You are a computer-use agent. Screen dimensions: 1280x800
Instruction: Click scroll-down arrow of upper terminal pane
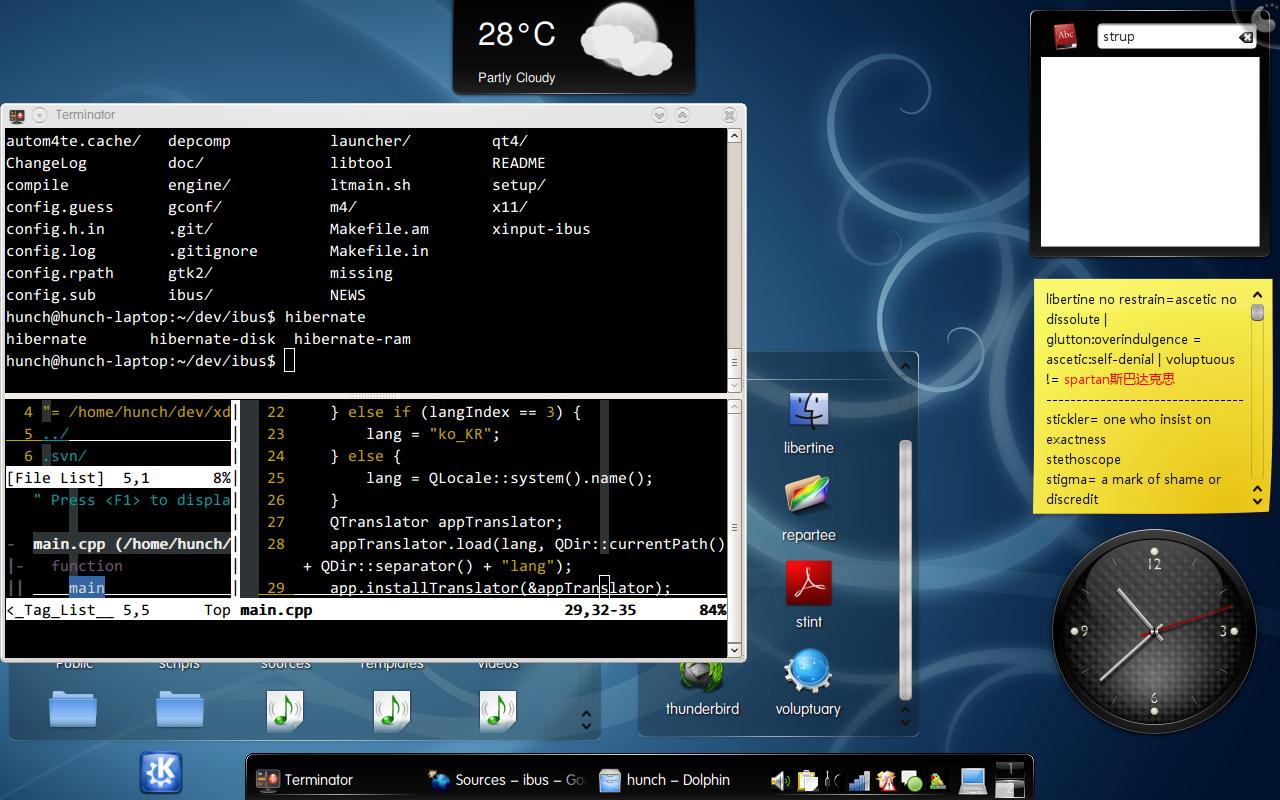click(x=735, y=385)
